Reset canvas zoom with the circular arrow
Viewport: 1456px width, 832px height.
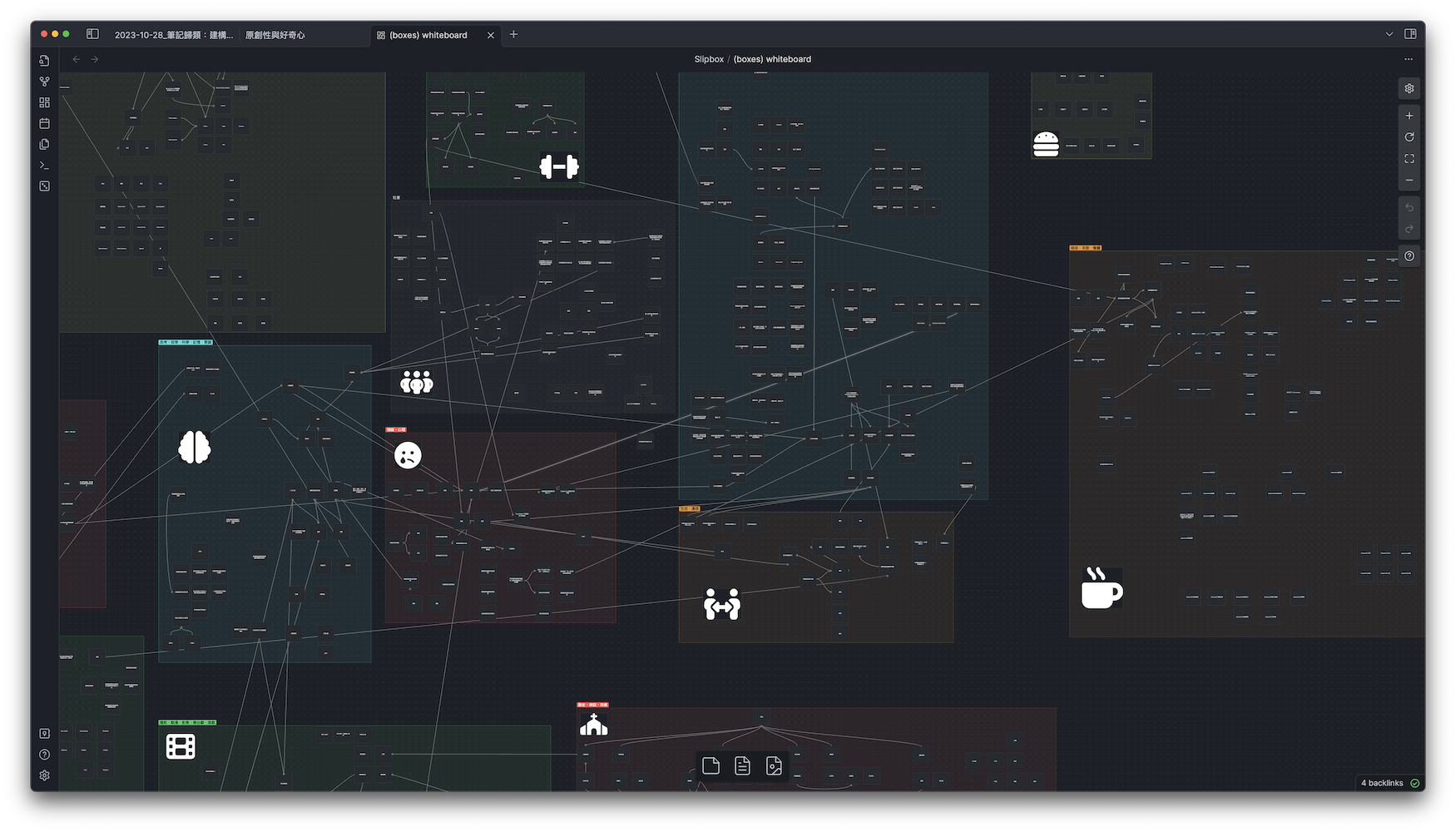1409,137
